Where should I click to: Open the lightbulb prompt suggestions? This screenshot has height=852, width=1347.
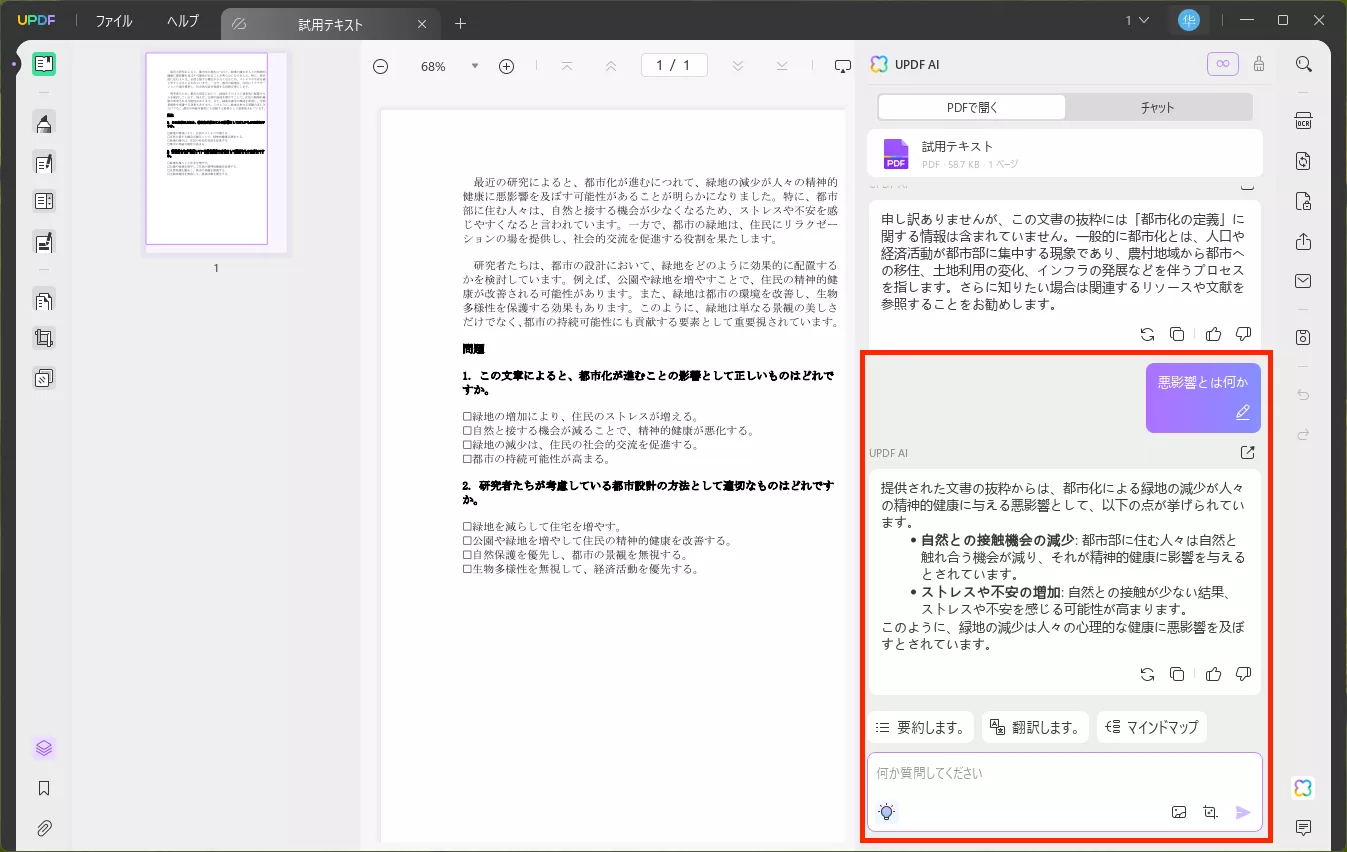pos(886,812)
